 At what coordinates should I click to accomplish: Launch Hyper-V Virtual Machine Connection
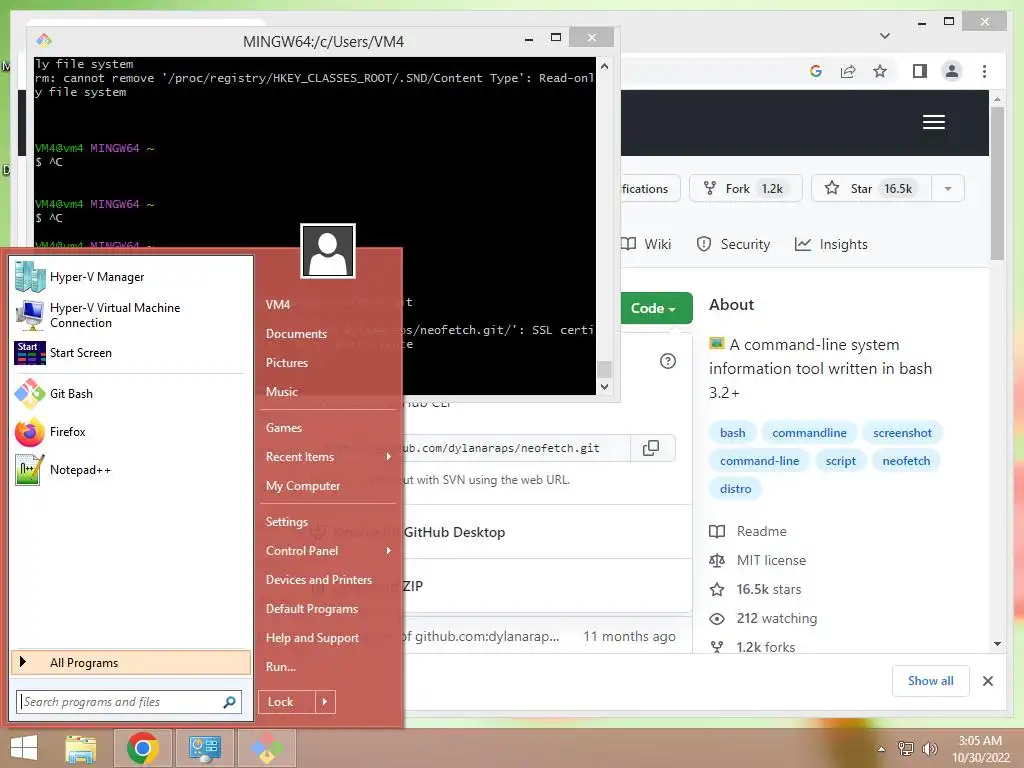coord(130,315)
